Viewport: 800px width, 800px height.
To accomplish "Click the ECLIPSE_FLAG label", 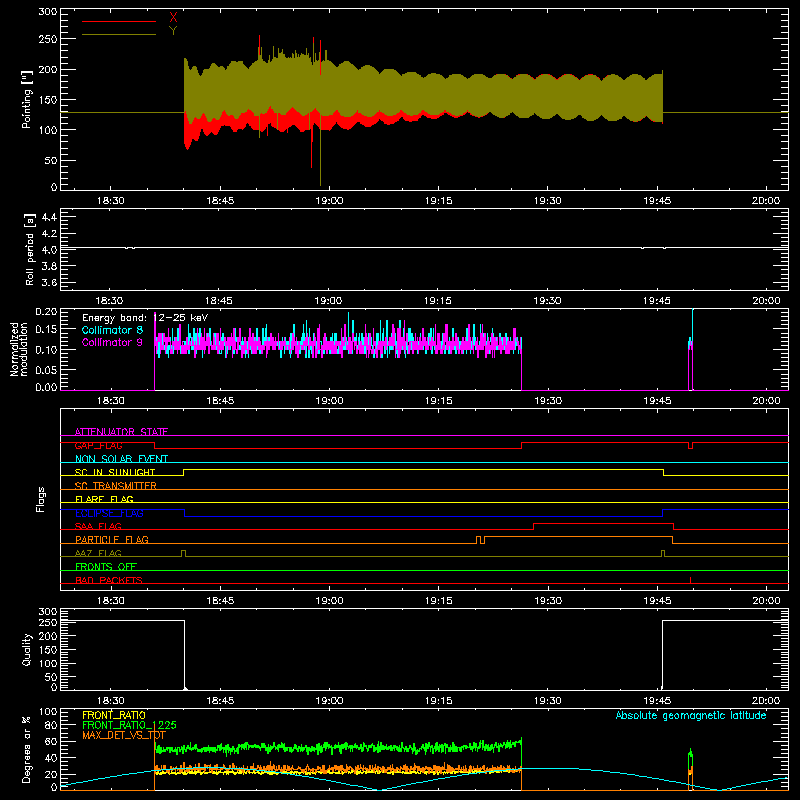I will [109, 513].
